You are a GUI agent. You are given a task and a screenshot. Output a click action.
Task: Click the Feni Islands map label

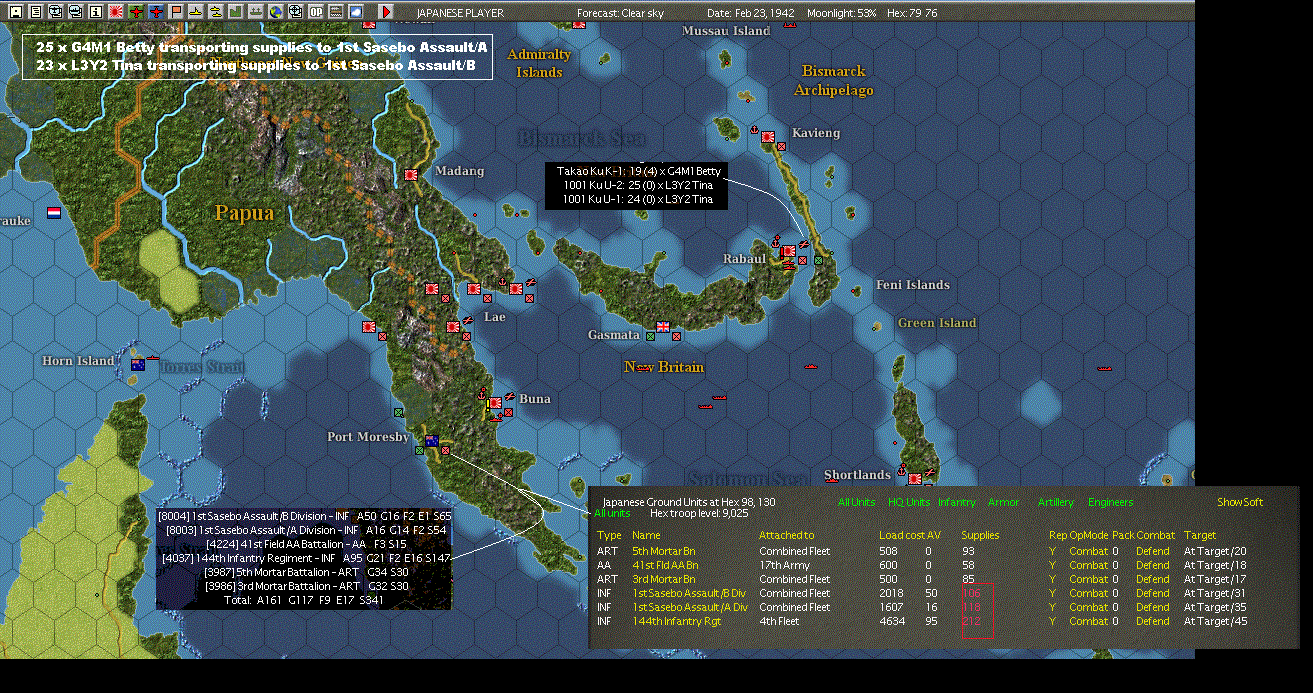tap(913, 285)
